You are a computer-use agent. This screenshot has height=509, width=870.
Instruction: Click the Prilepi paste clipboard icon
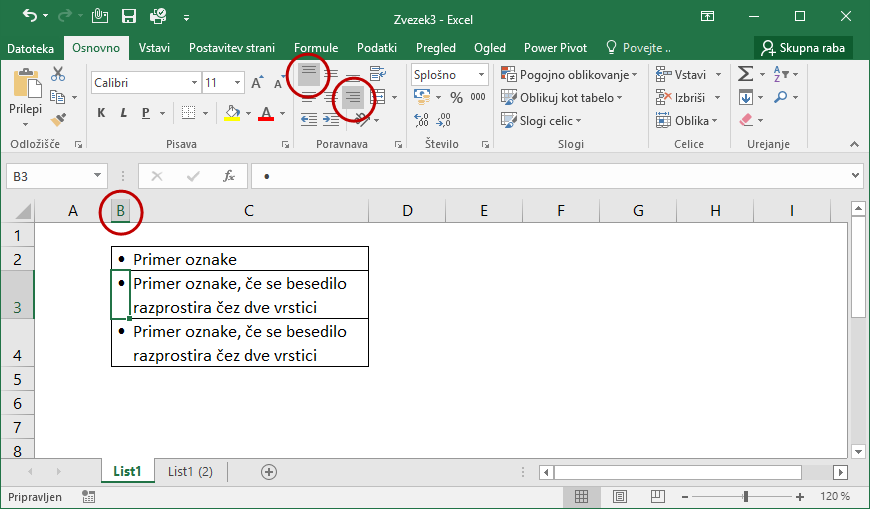[27, 83]
